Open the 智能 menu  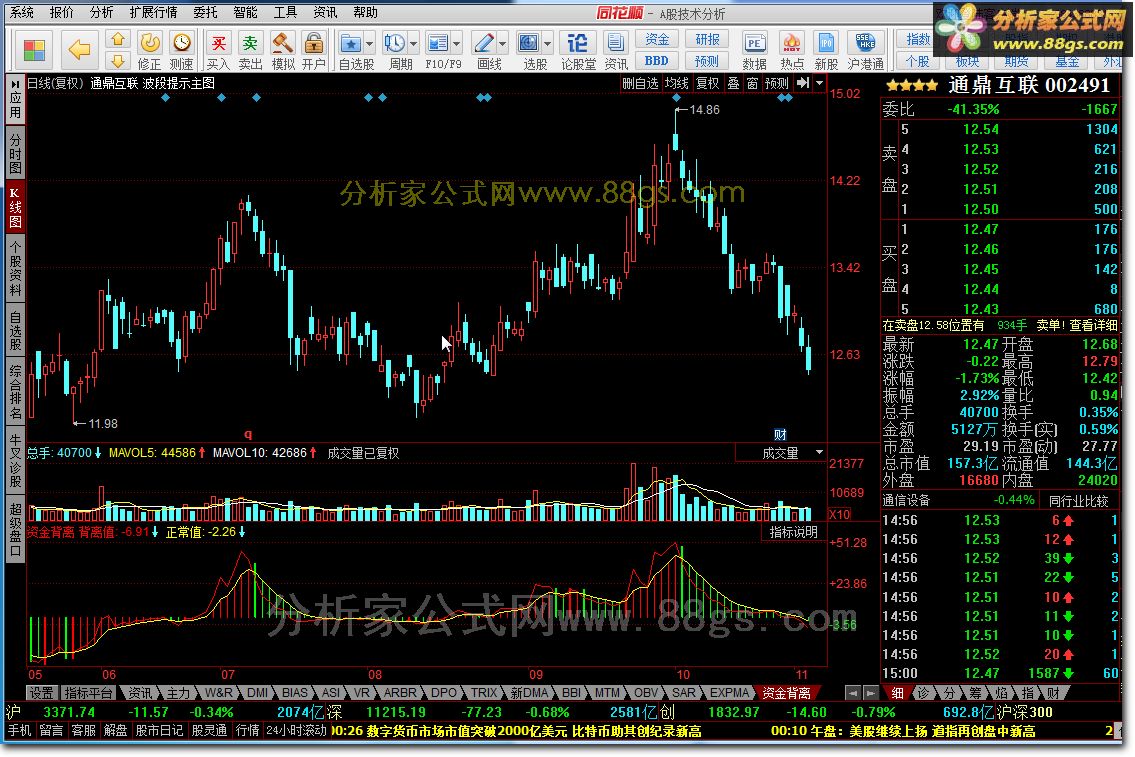pos(245,12)
